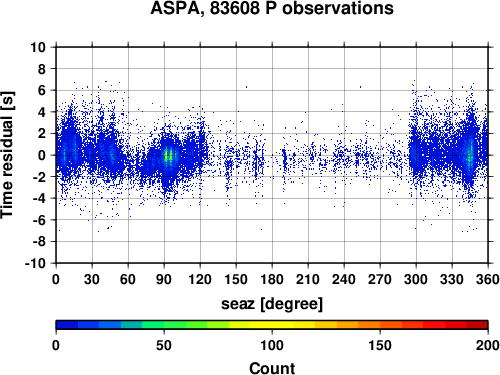Select the dark red end of colorbar
Viewport: 500px width, 375px height.
tap(477, 325)
